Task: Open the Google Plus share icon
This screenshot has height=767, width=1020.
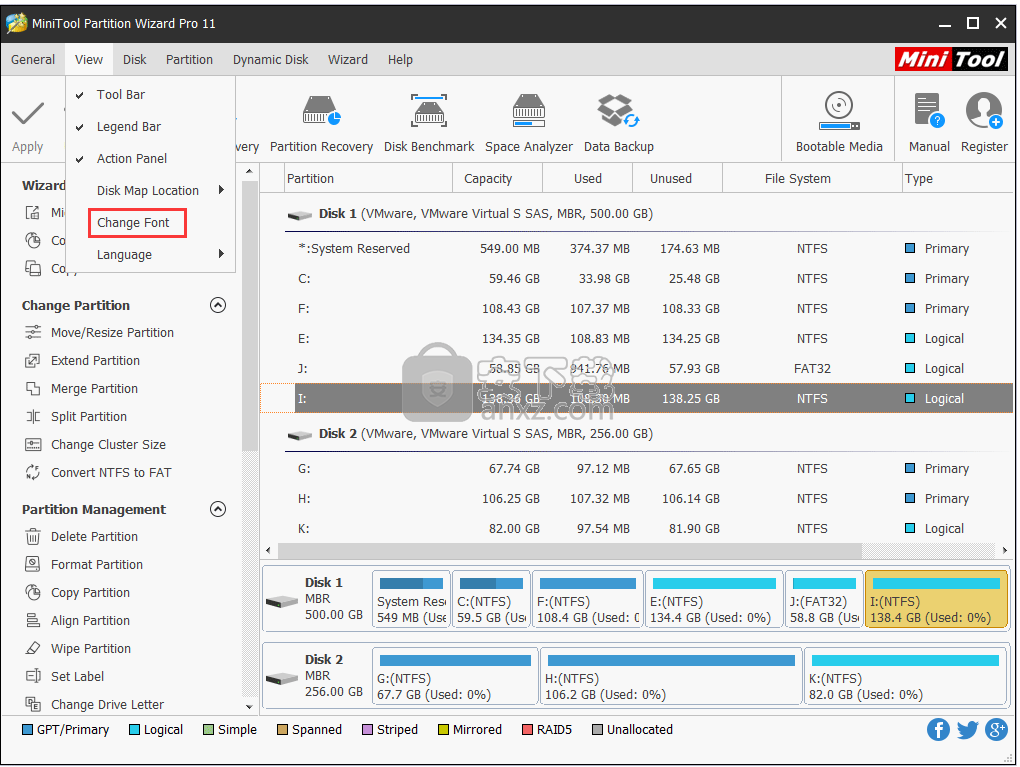Action: pos(996,730)
